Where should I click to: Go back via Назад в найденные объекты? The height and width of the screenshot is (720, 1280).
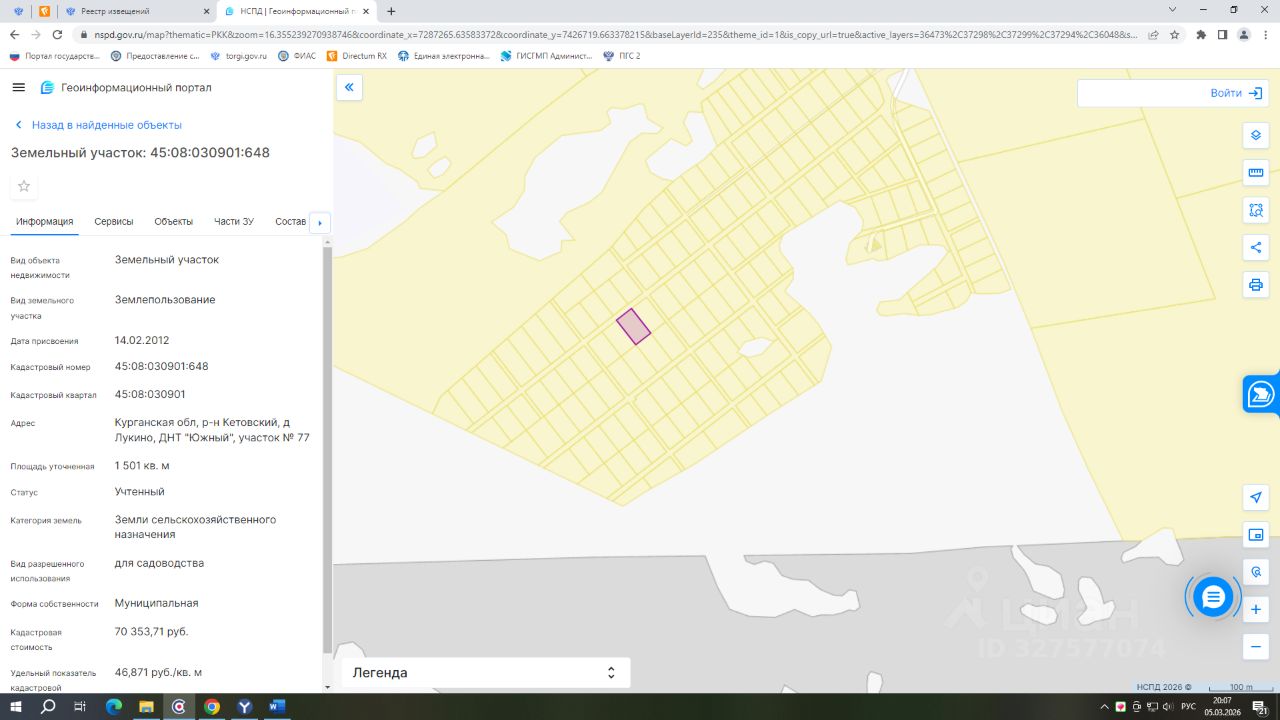point(98,125)
